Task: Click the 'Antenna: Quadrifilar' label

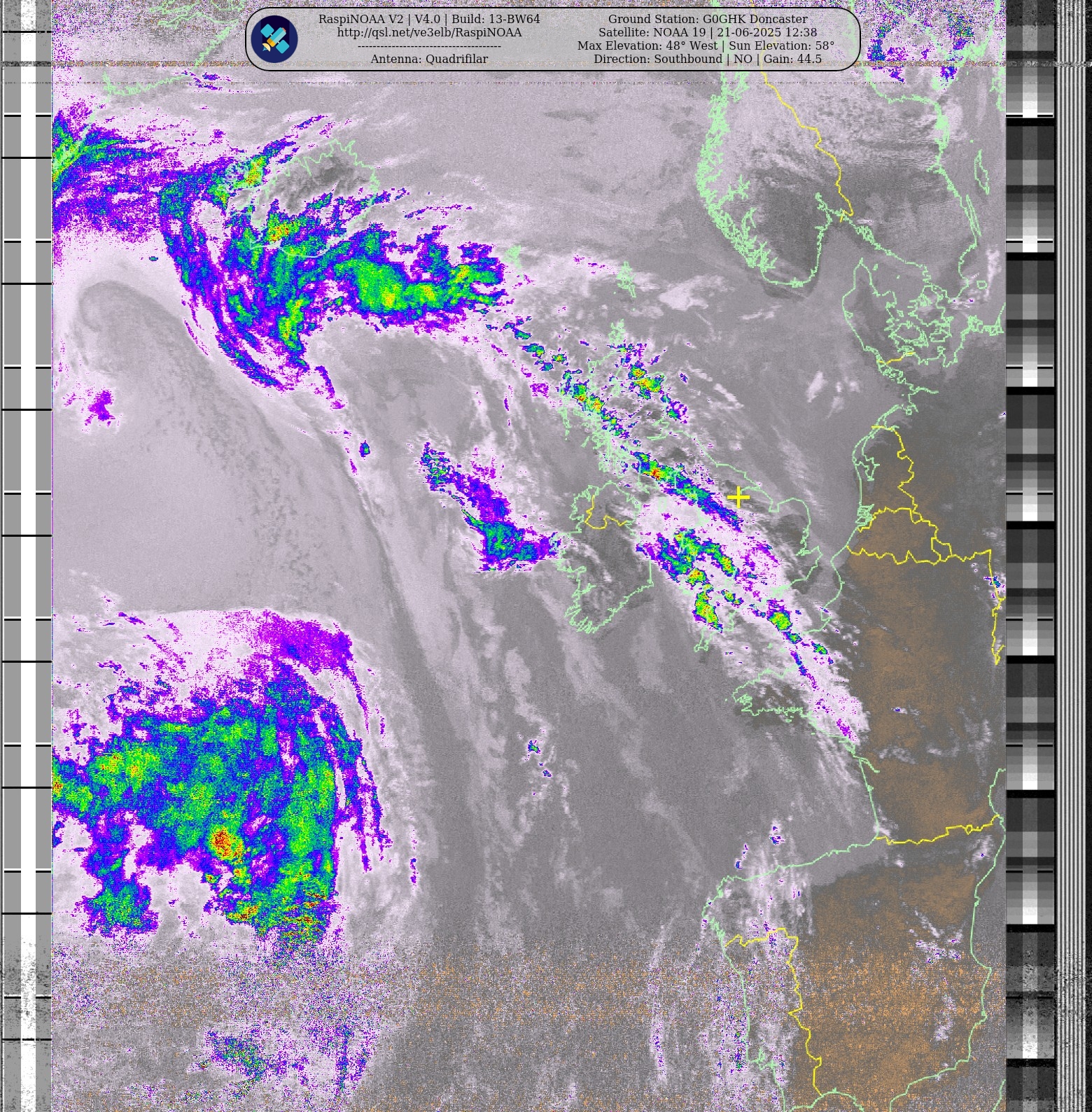Action: 429,59
